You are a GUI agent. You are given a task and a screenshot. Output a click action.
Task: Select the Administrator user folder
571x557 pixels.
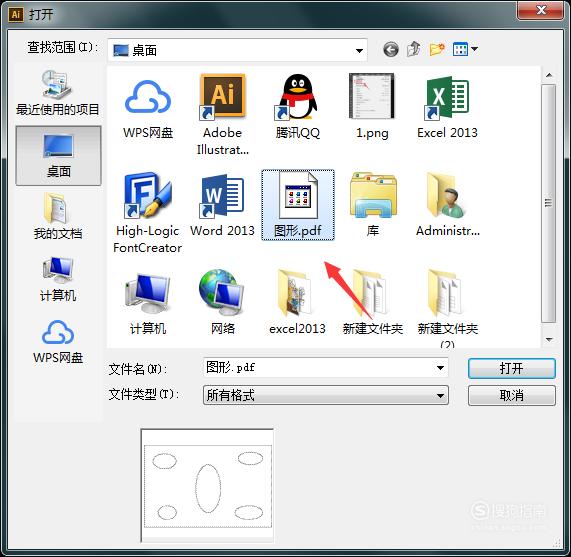(x=448, y=205)
